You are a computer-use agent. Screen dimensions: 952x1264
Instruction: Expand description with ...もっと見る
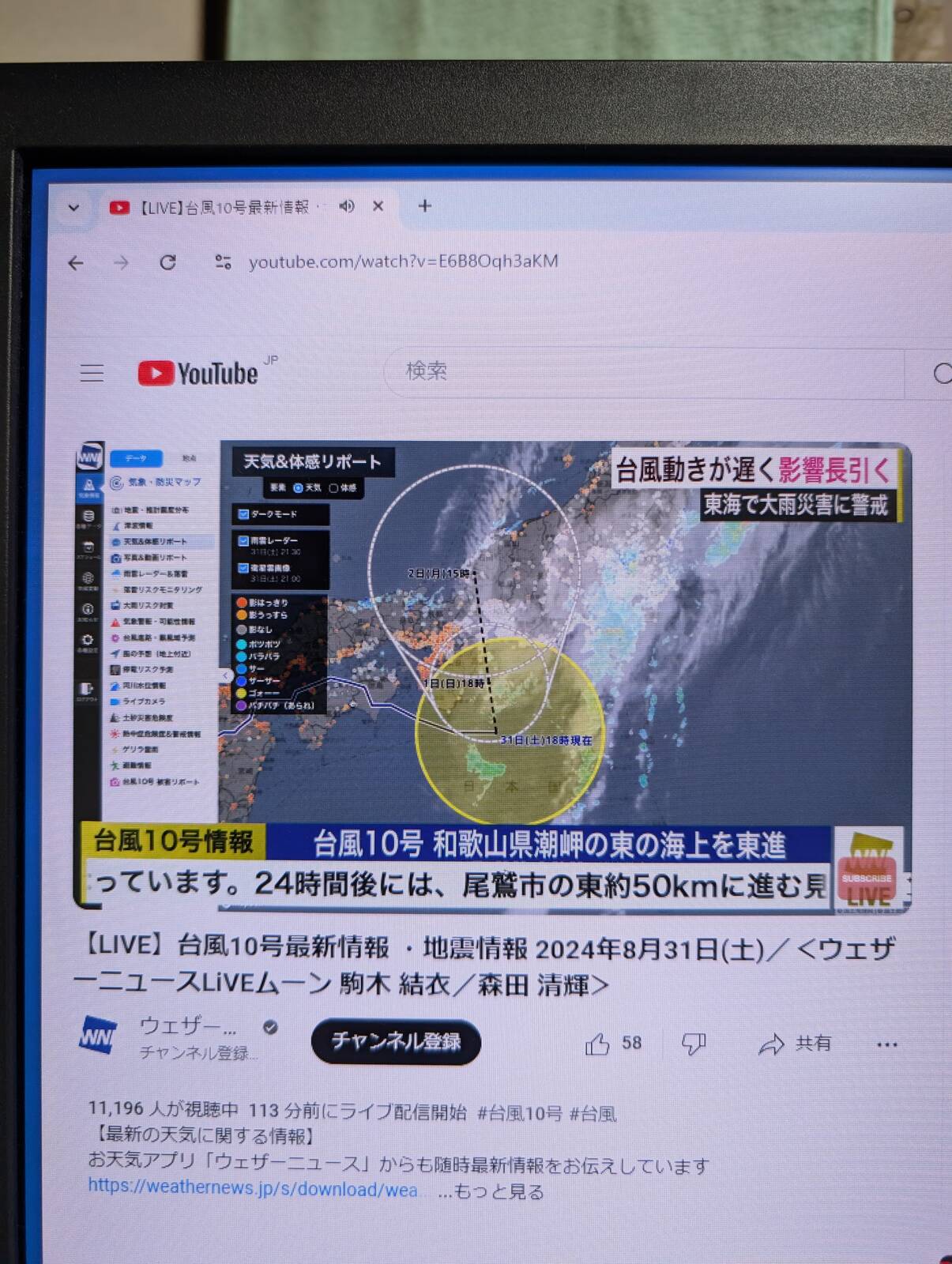pyautogui.click(x=491, y=1191)
